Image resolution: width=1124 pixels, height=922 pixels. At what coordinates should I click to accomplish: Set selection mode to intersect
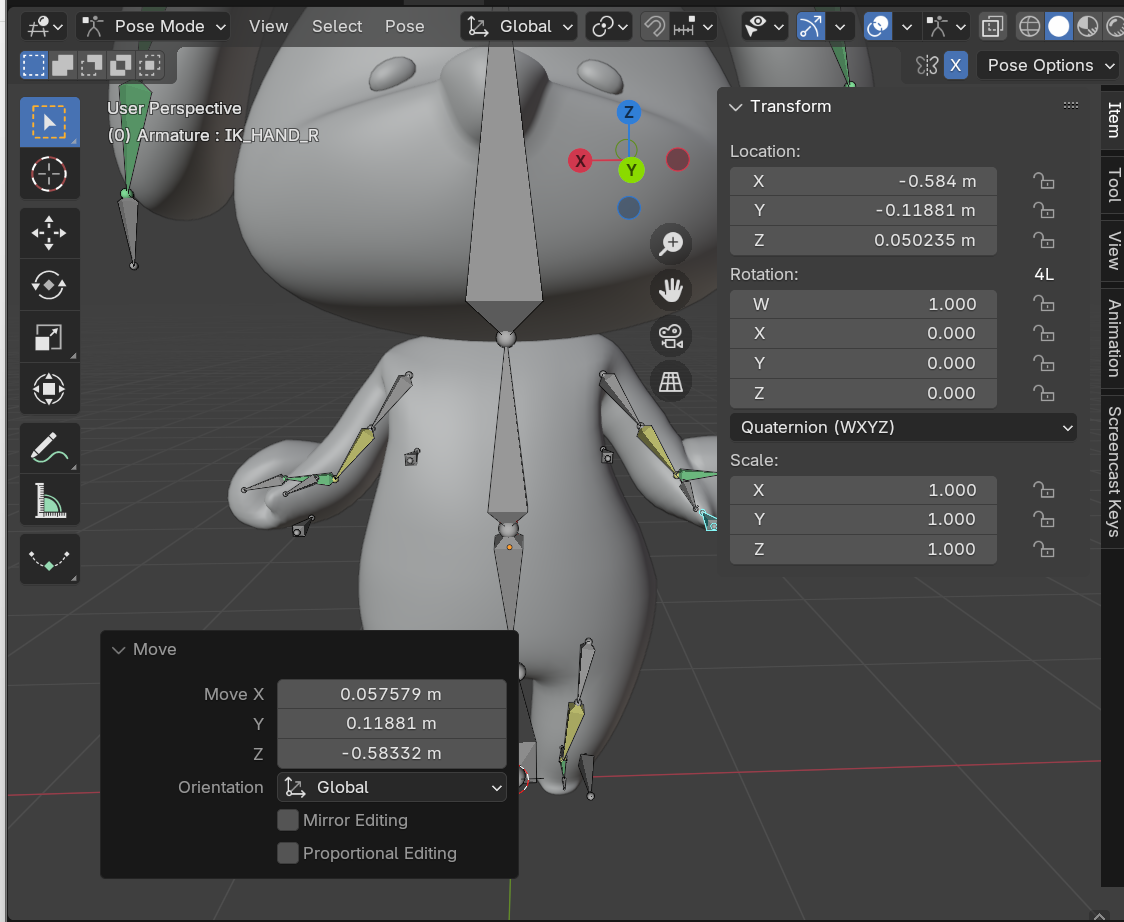coord(149,65)
